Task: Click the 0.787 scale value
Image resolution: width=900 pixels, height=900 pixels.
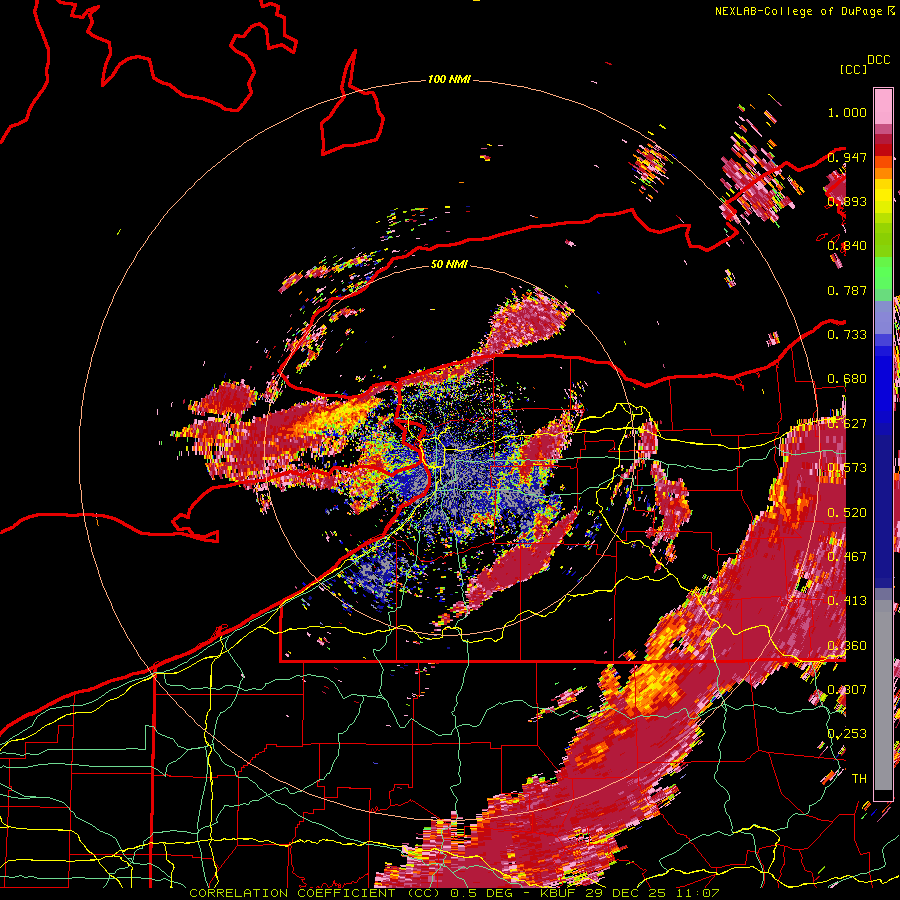Action: pos(847,290)
